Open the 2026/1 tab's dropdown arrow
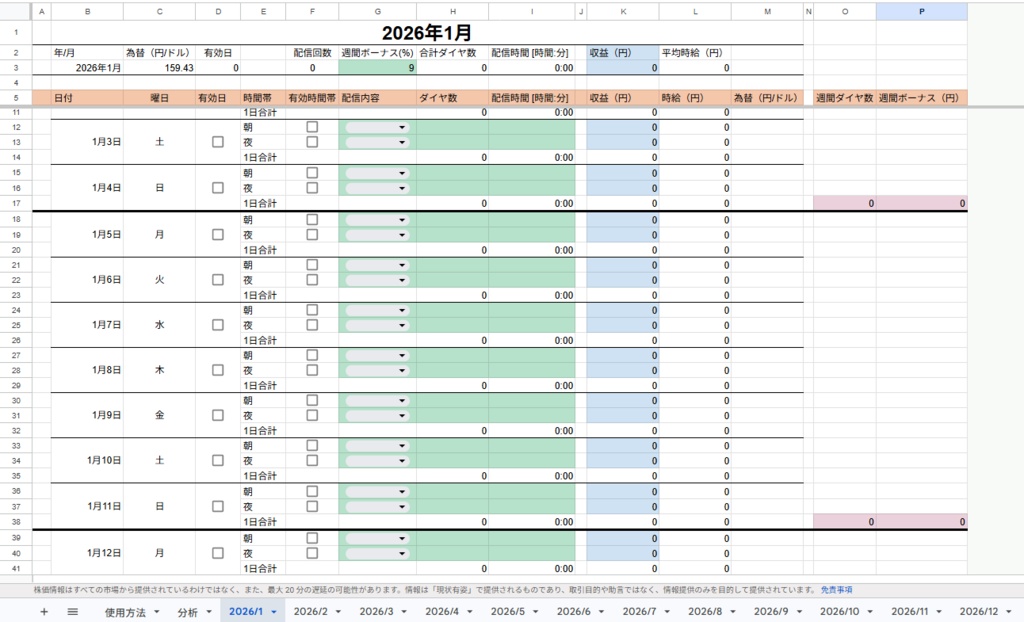This screenshot has width=1024, height=622. [x=274, y=612]
